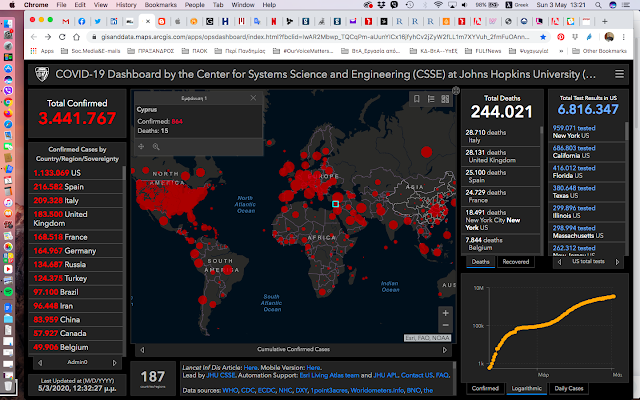This screenshot has width=640, height=400.
Task: Previous admin level arrow beside Admin0
Action: click(x=40, y=362)
